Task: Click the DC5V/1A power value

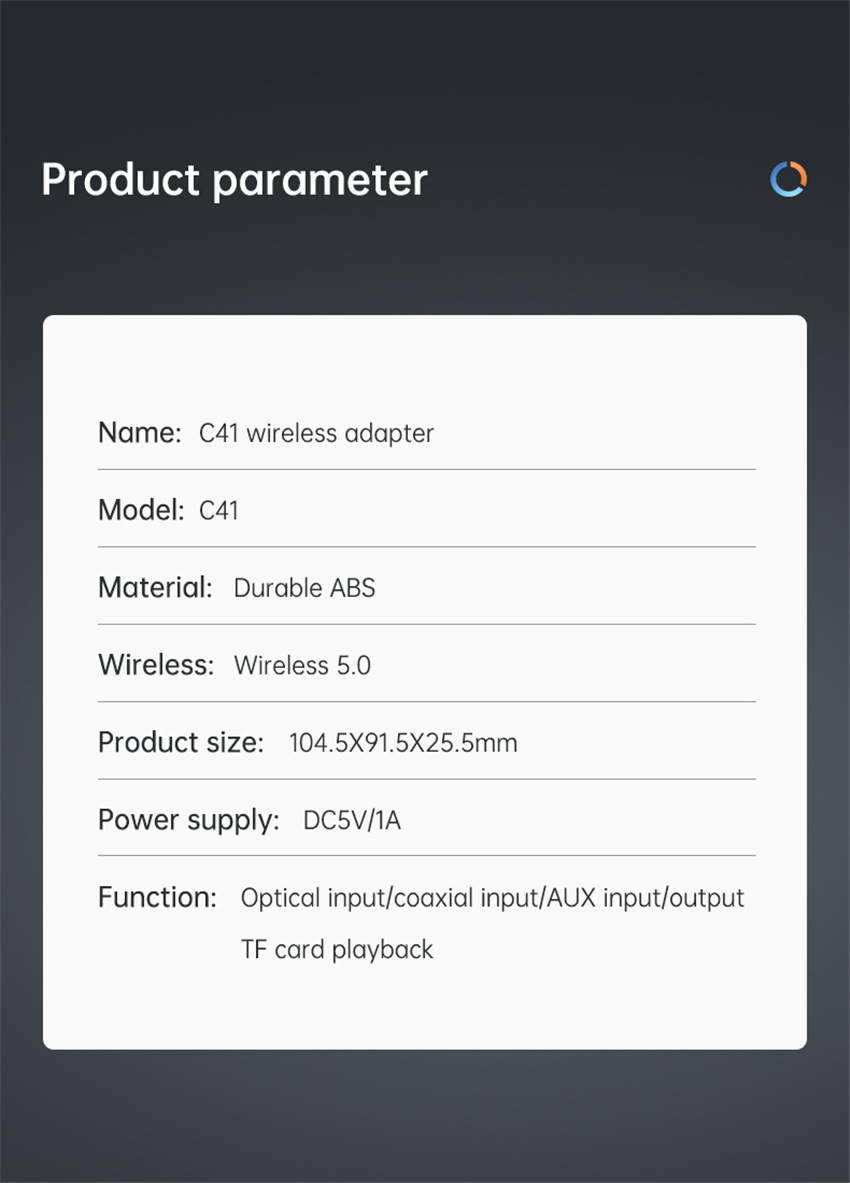Action: 351,821
